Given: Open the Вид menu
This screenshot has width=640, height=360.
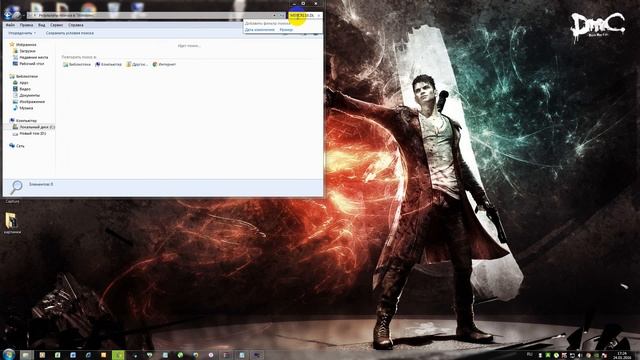Looking at the screenshot, I should pos(42,25).
